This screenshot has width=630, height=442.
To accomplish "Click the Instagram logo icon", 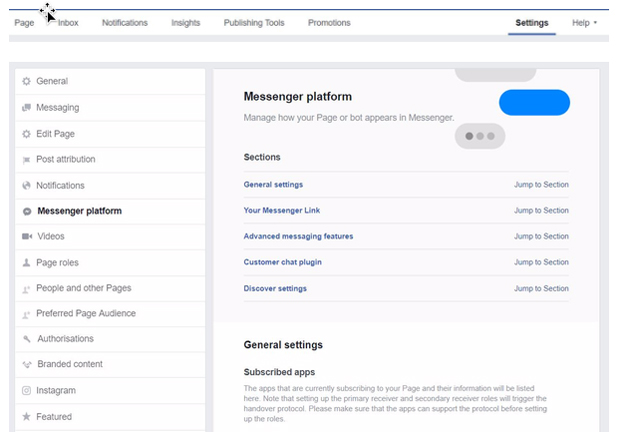I will click(x=27, y=391).
